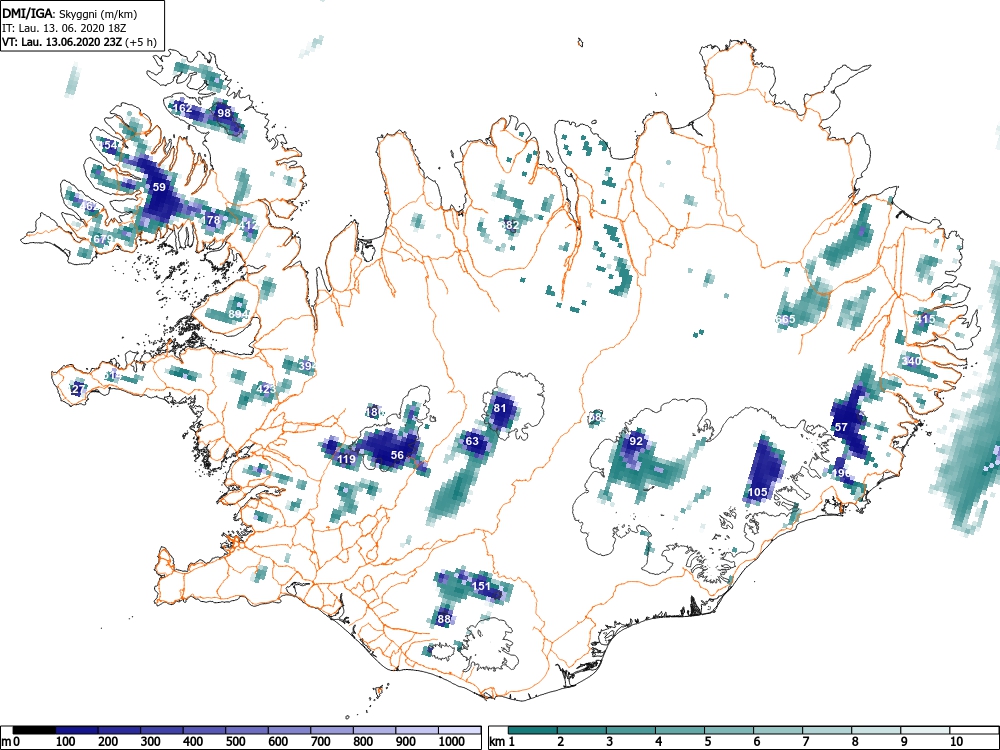Select the legend tick label 700
1000x750 pixels.
click(321, 742)
